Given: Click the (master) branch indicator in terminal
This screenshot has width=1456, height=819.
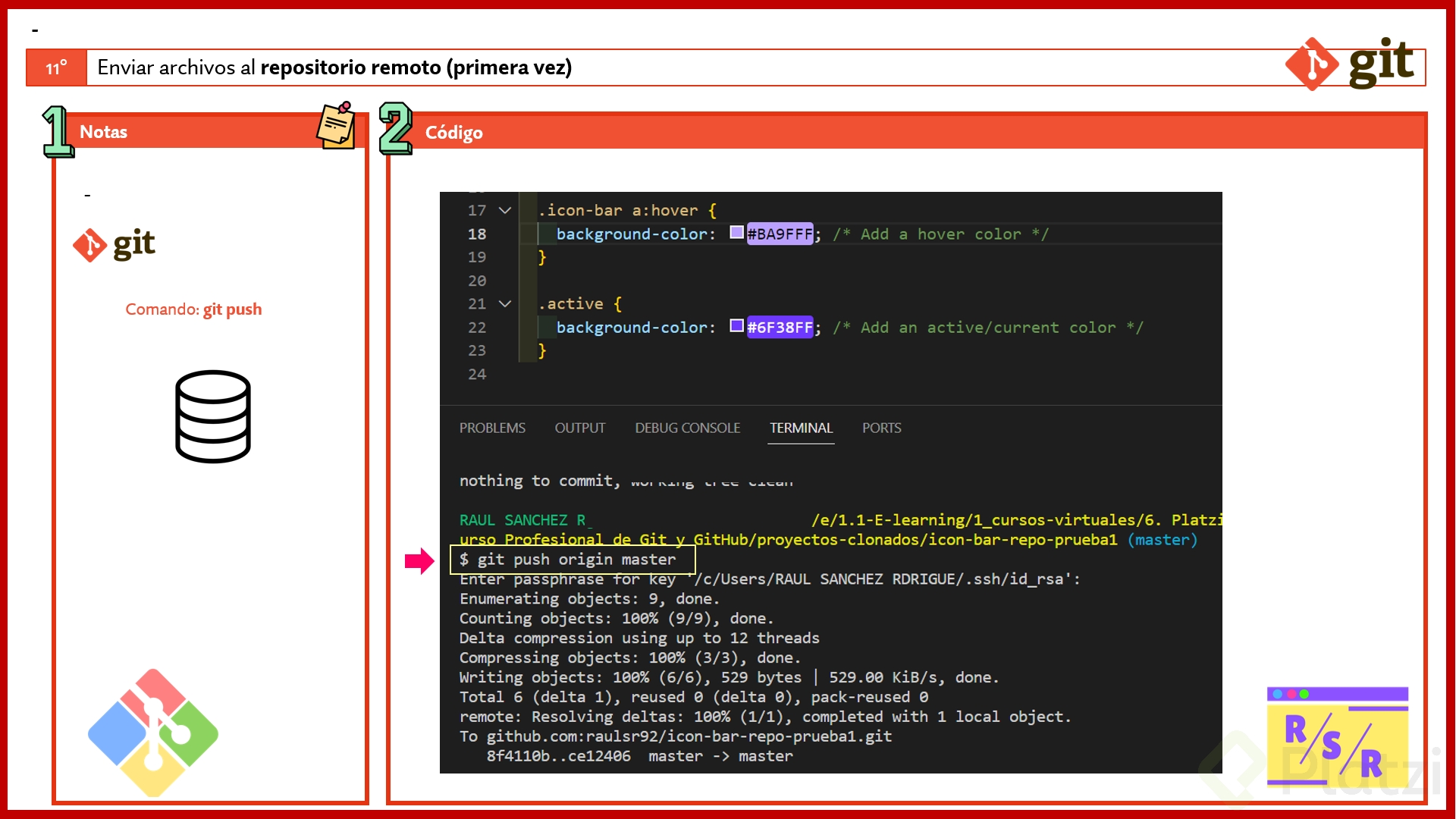Looking at the screenshot, I should (1162, 540).
